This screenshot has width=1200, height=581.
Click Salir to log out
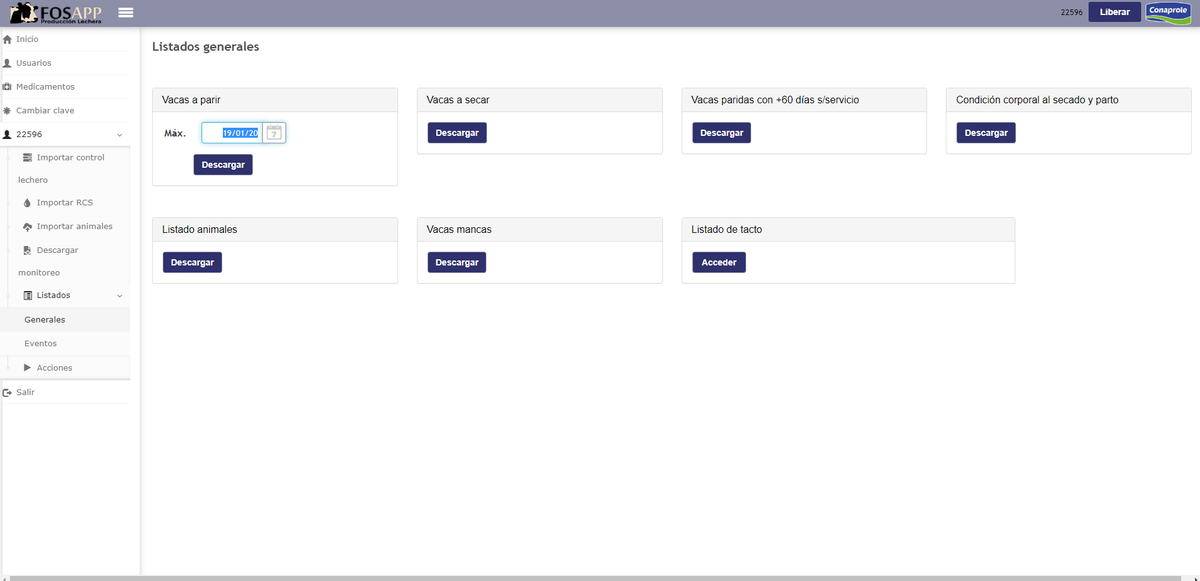(65, 392)
